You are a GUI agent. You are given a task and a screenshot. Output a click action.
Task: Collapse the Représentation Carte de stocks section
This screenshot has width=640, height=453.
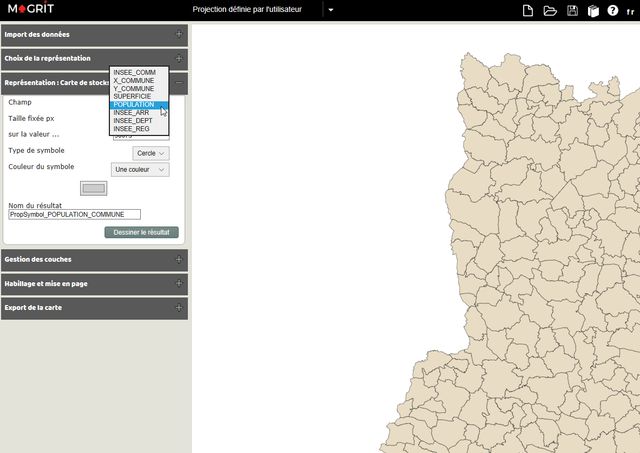(179, 84)
